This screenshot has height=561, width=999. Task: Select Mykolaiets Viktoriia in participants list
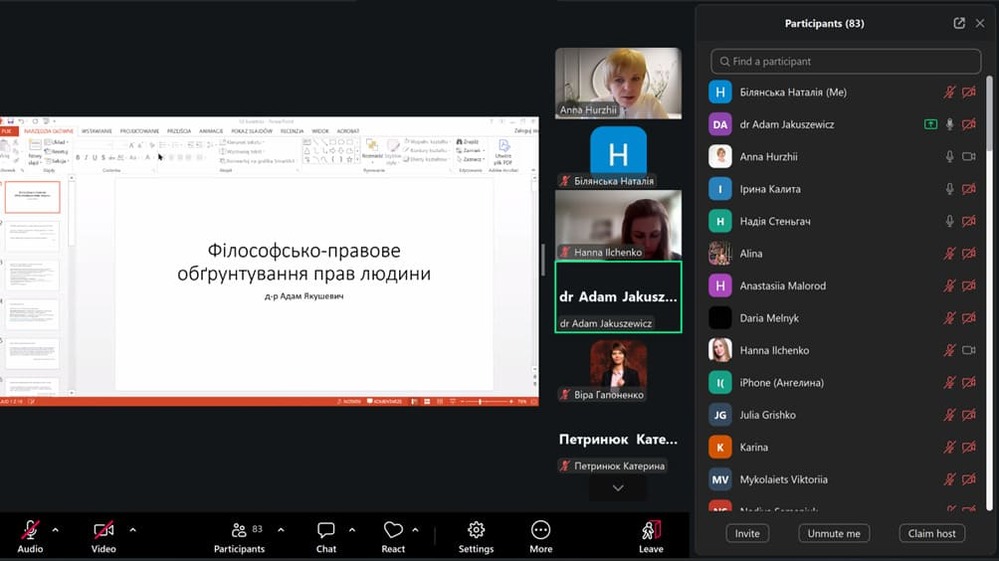point(783,479)
